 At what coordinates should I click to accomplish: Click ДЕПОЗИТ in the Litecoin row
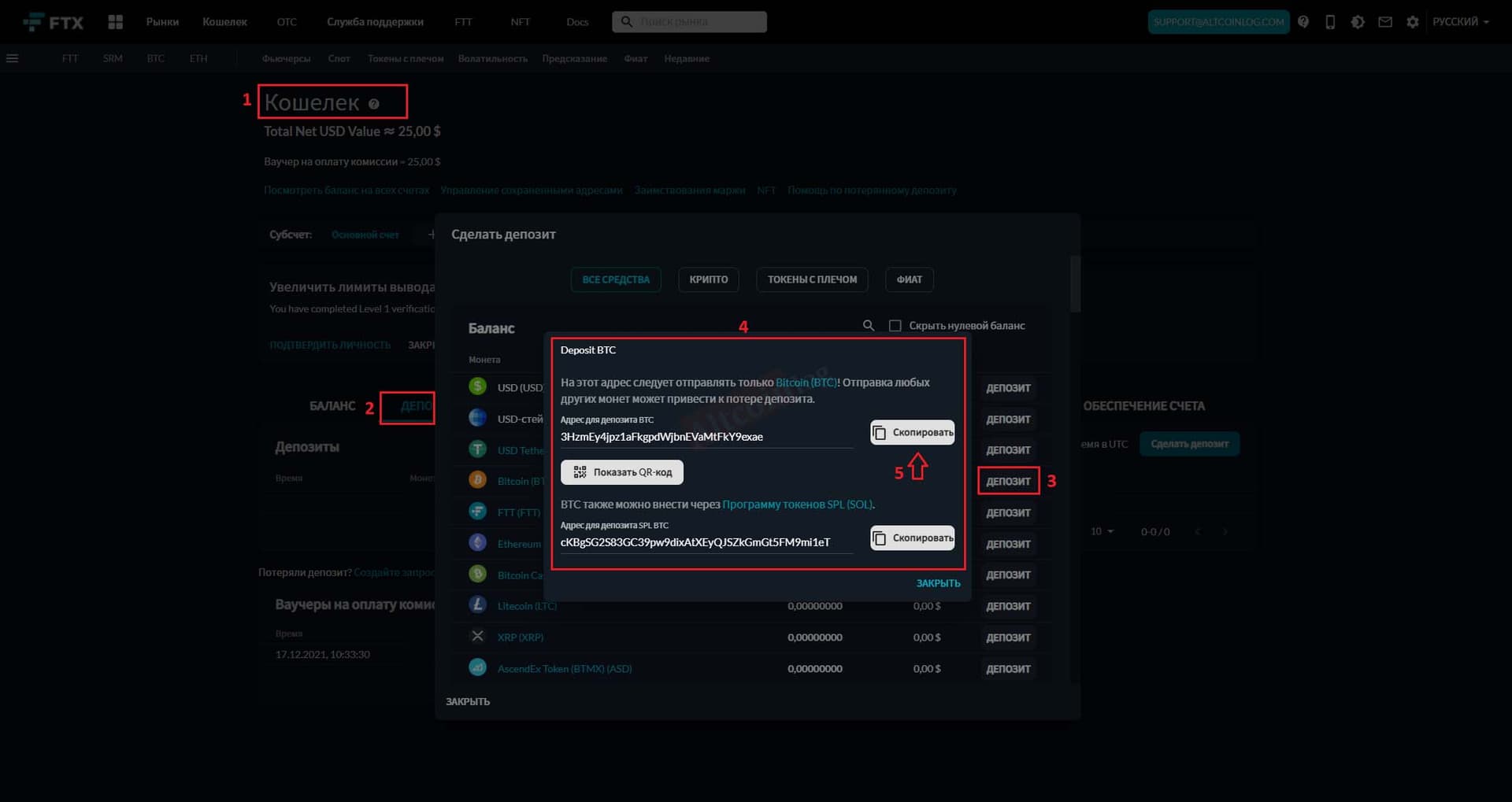(1008, 606)
